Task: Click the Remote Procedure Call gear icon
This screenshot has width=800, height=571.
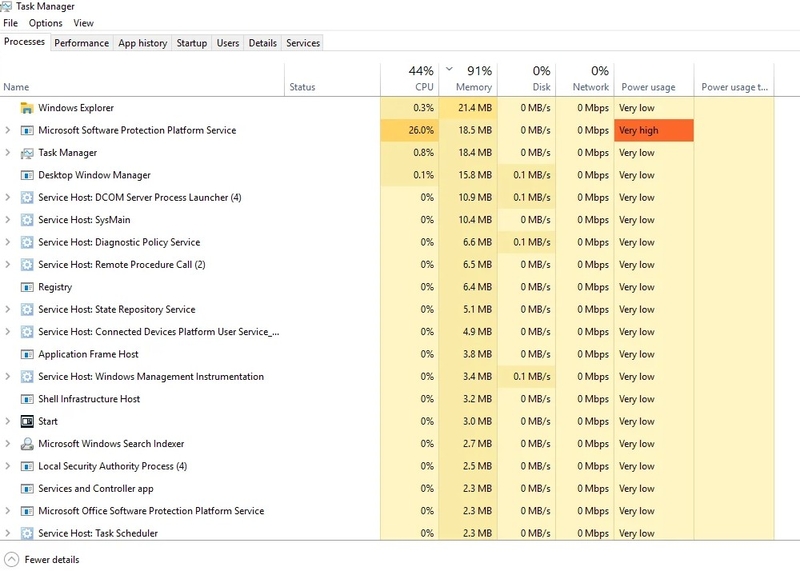Action: 27,265
